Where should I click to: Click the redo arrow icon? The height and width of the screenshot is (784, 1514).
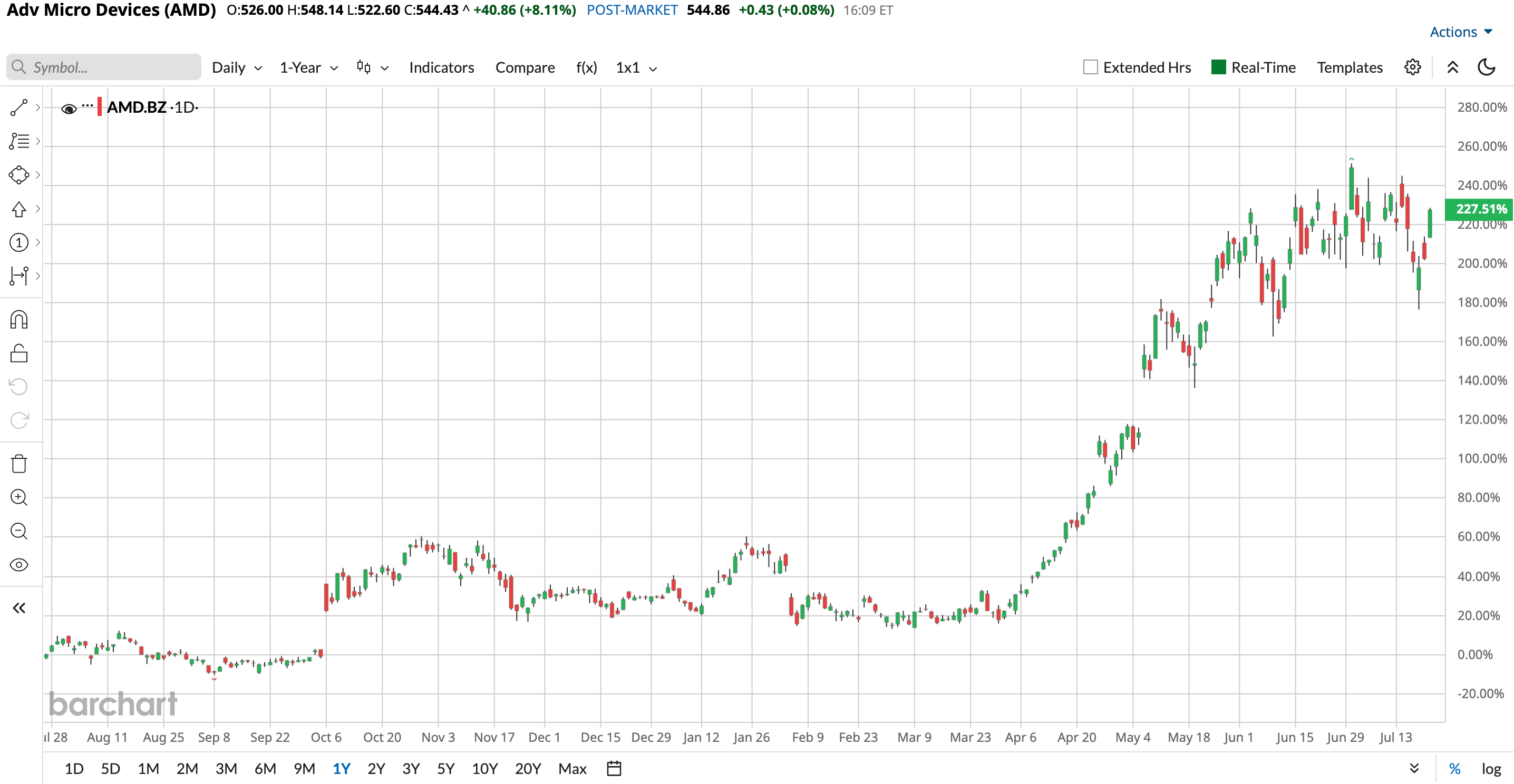click(x=19, y=420)
